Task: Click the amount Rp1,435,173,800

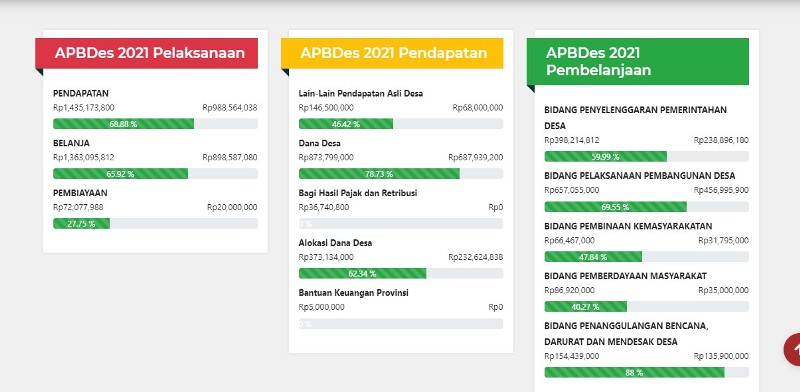Action: (x=84, y=108)
